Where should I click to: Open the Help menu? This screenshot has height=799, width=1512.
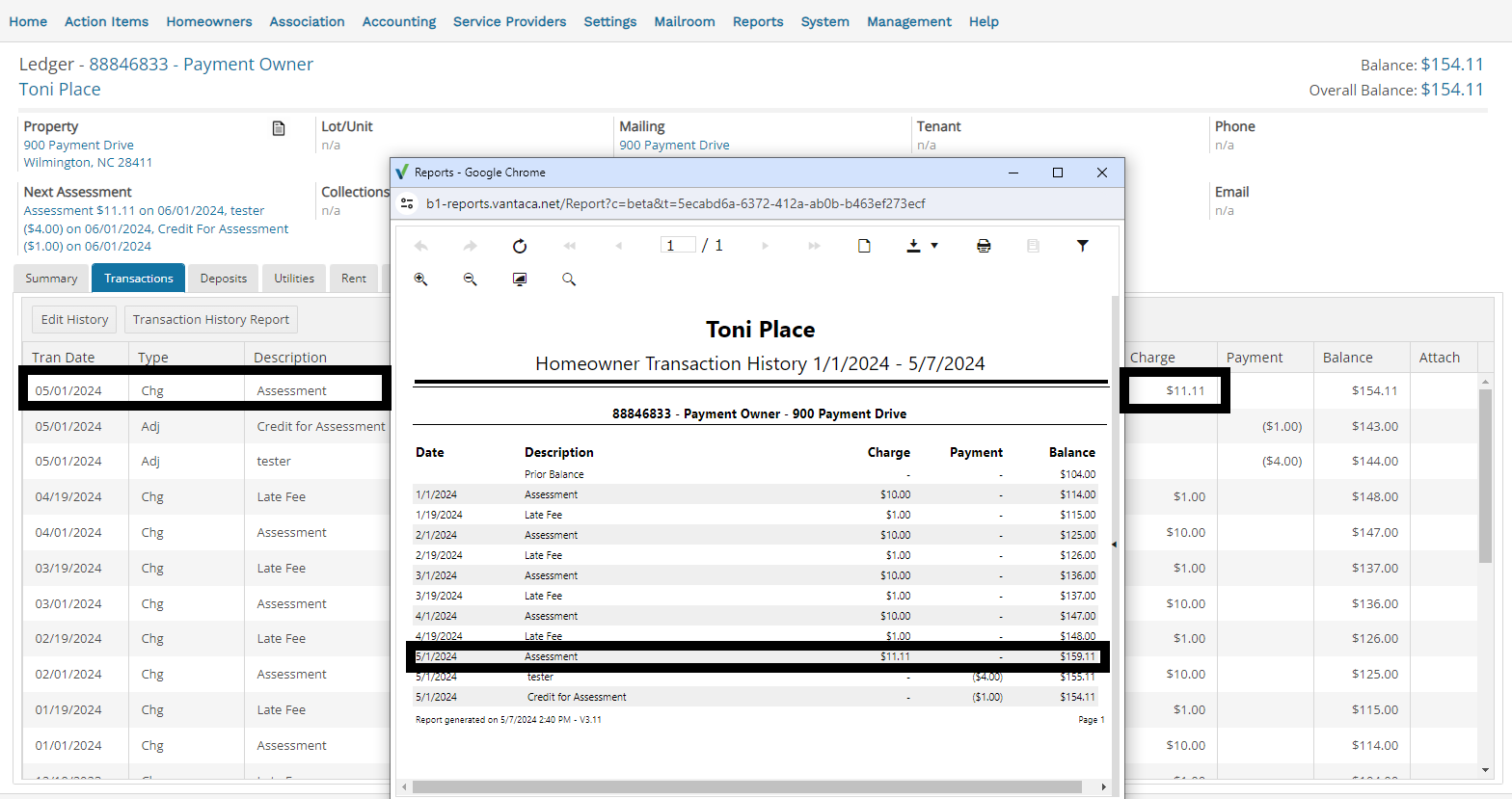(x=984, y=21)
